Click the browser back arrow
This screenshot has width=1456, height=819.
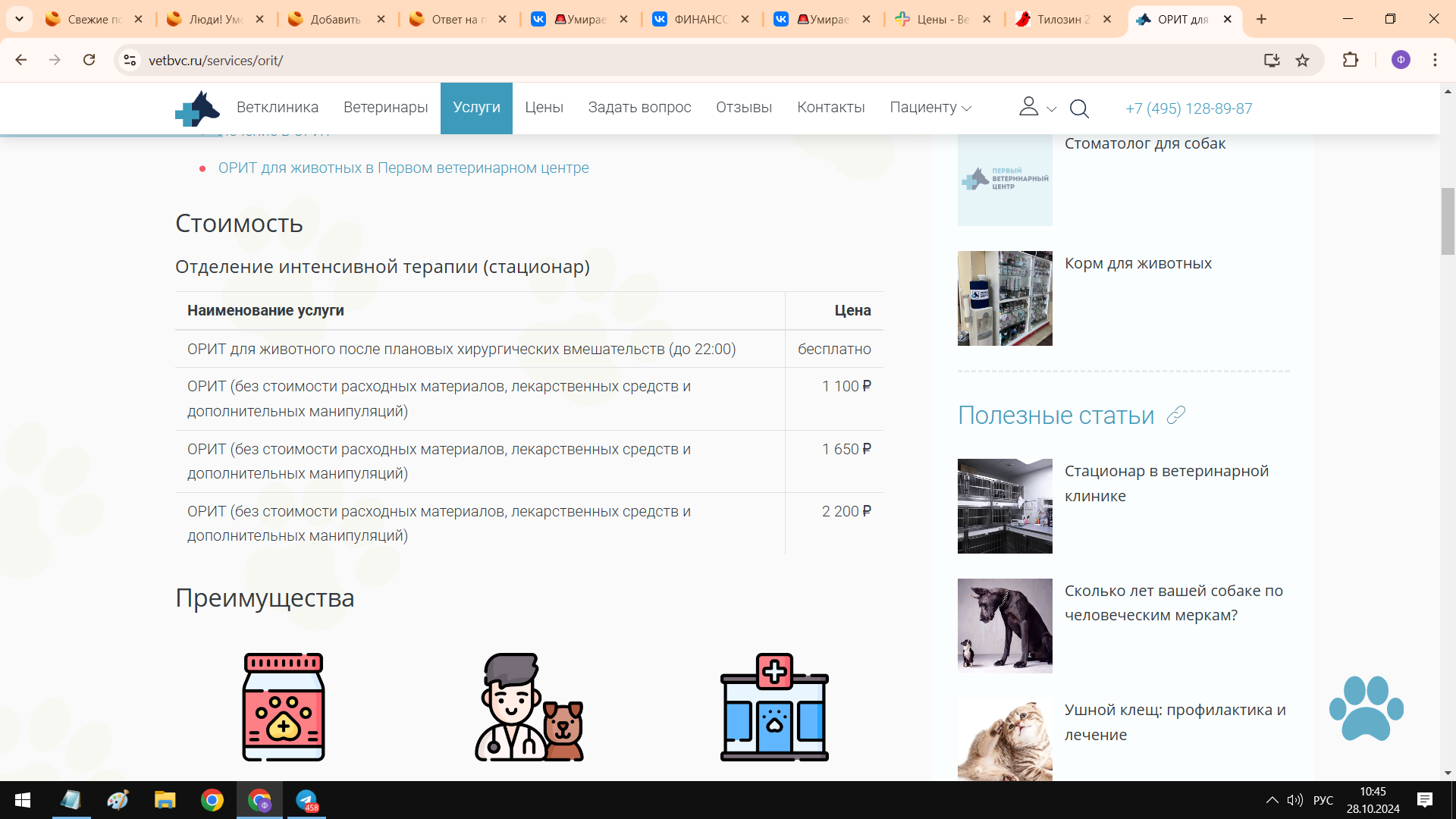pos(21,60)
